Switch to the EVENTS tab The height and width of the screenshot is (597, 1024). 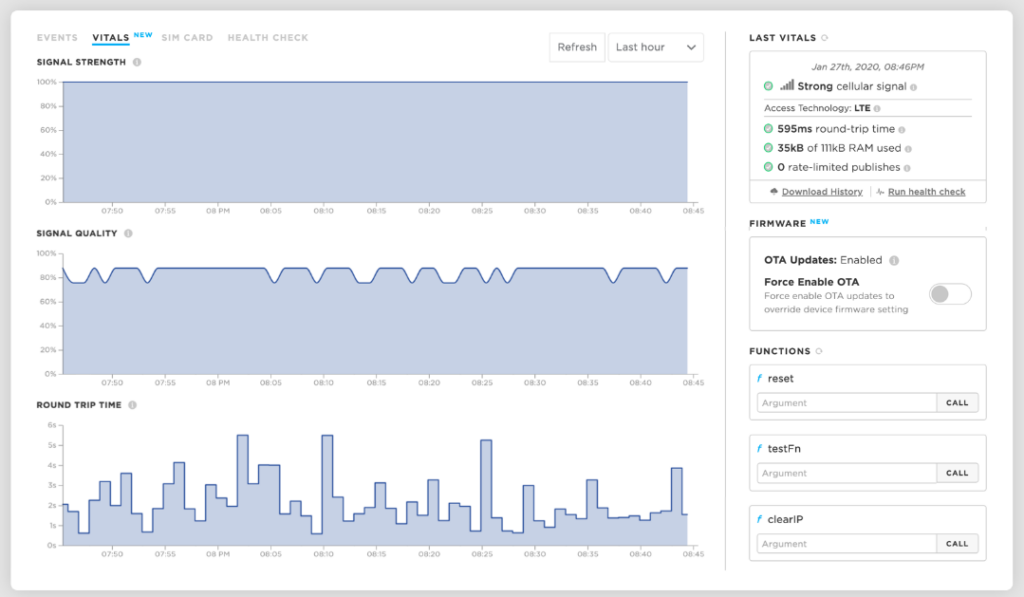coord(57,37)
